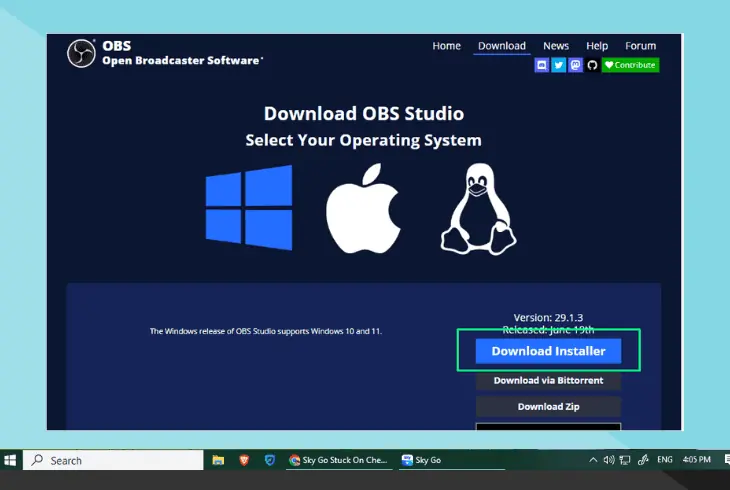Click the Select Your Operating System heading
The width and height of the screenshot is (730, 490).
tap(364, 140)
